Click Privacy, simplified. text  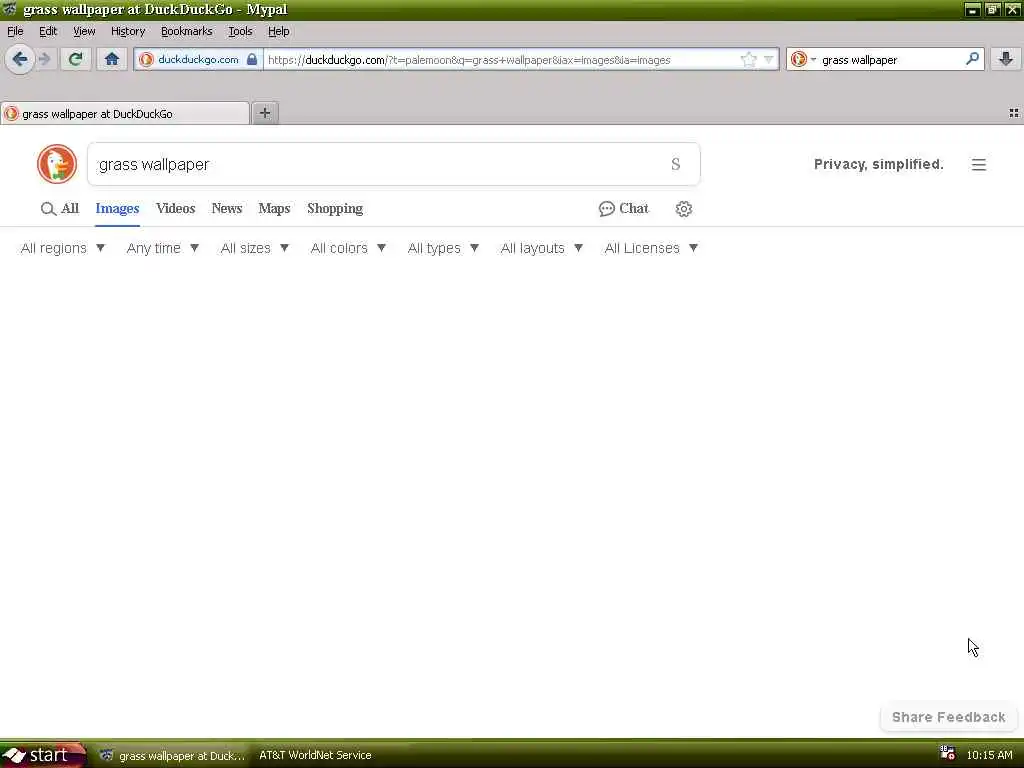point(878,165)
